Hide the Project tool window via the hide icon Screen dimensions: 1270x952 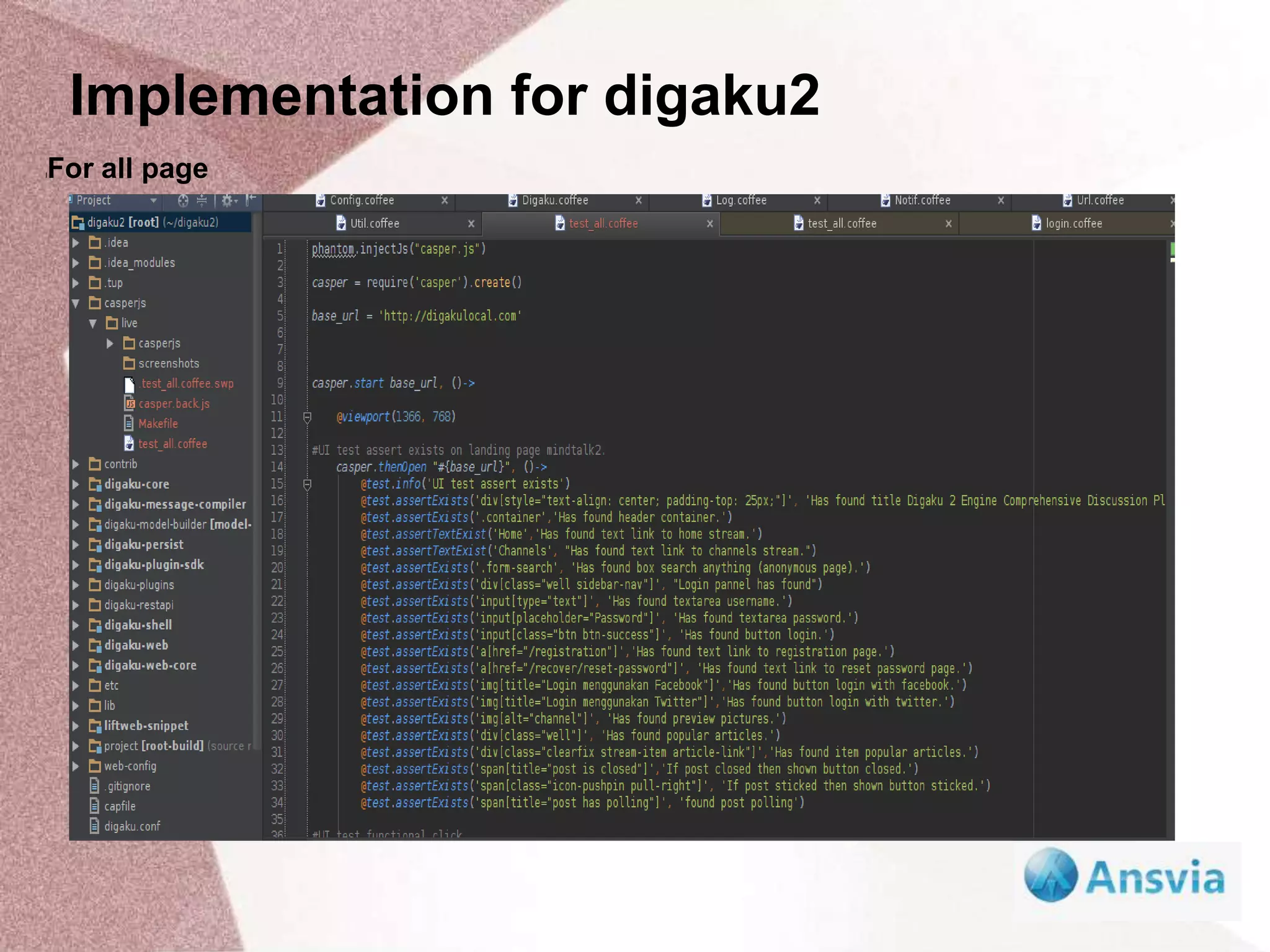tap(251, 200)
